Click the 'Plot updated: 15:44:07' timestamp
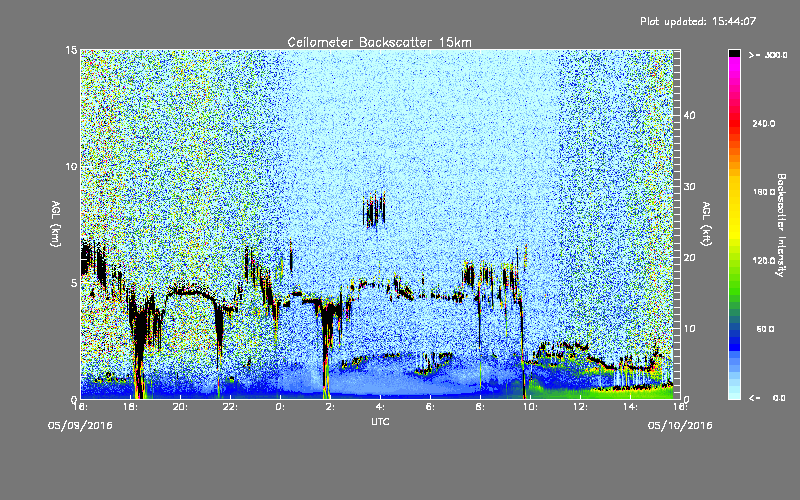This screenshot has height=500, width=800. [x=698, y=21]
